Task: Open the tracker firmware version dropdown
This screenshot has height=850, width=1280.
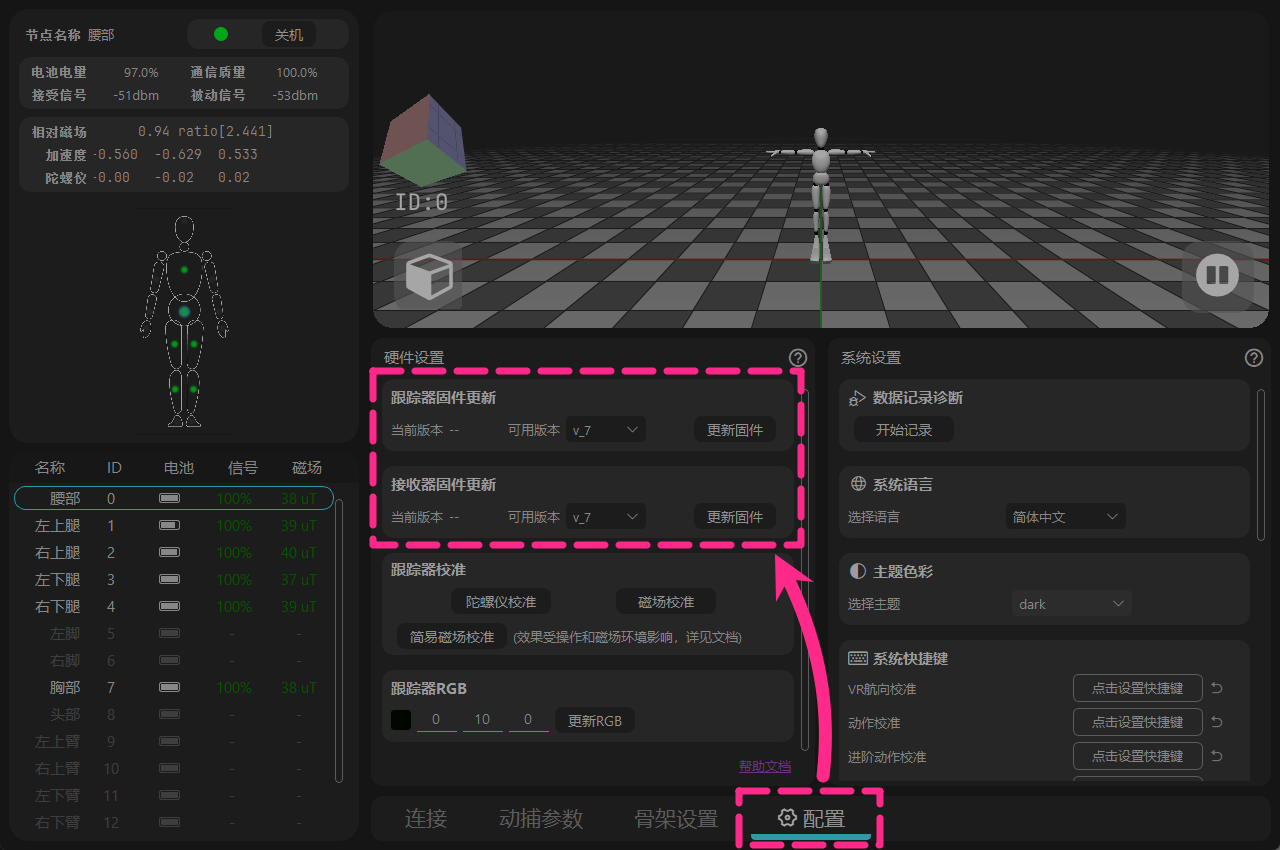Action: click(x=606, y=430)
